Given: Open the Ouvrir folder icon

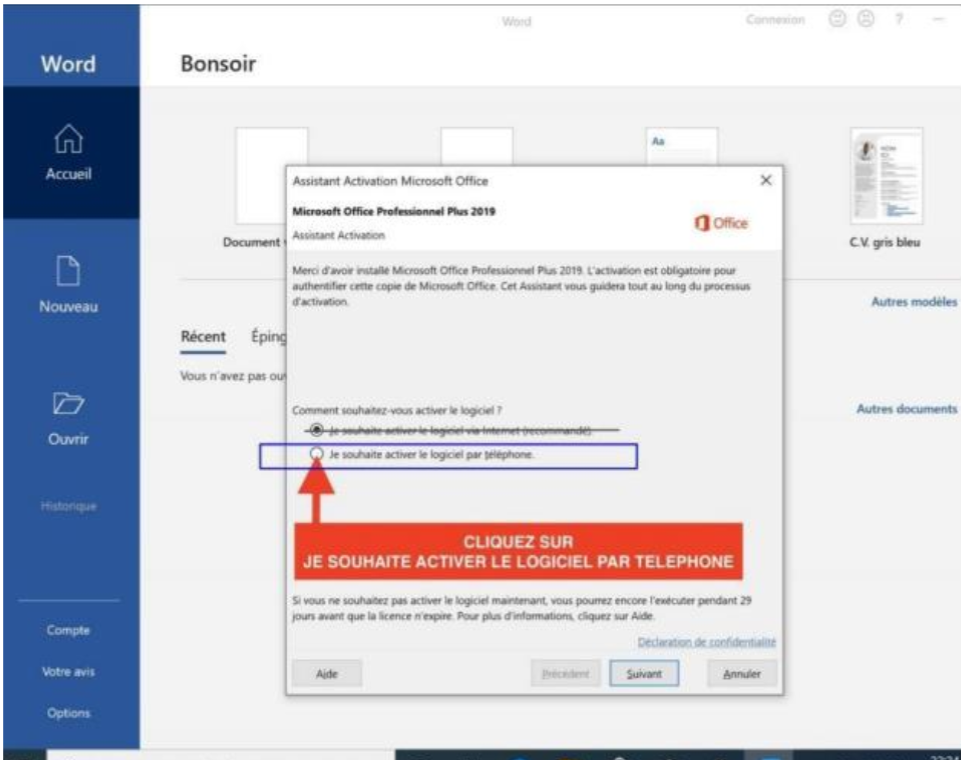Looking at the screenshot, I should pos(68,403).
